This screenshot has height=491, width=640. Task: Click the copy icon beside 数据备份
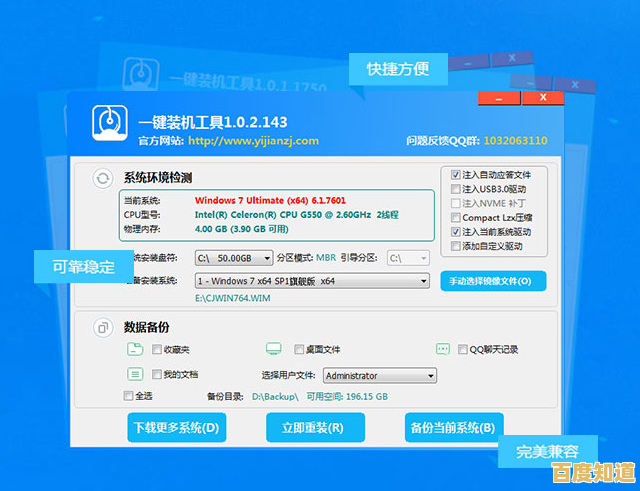(103, 328)
